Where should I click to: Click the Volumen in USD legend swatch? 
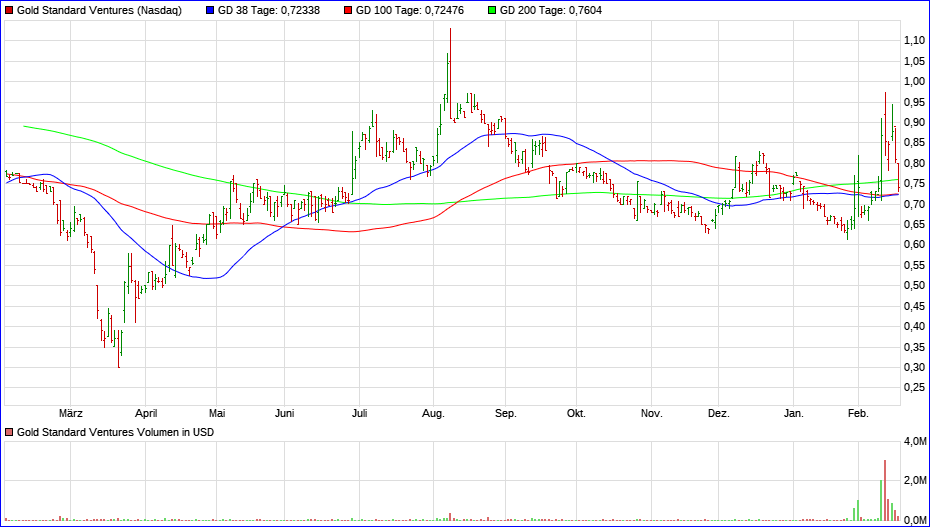point(10,432)
